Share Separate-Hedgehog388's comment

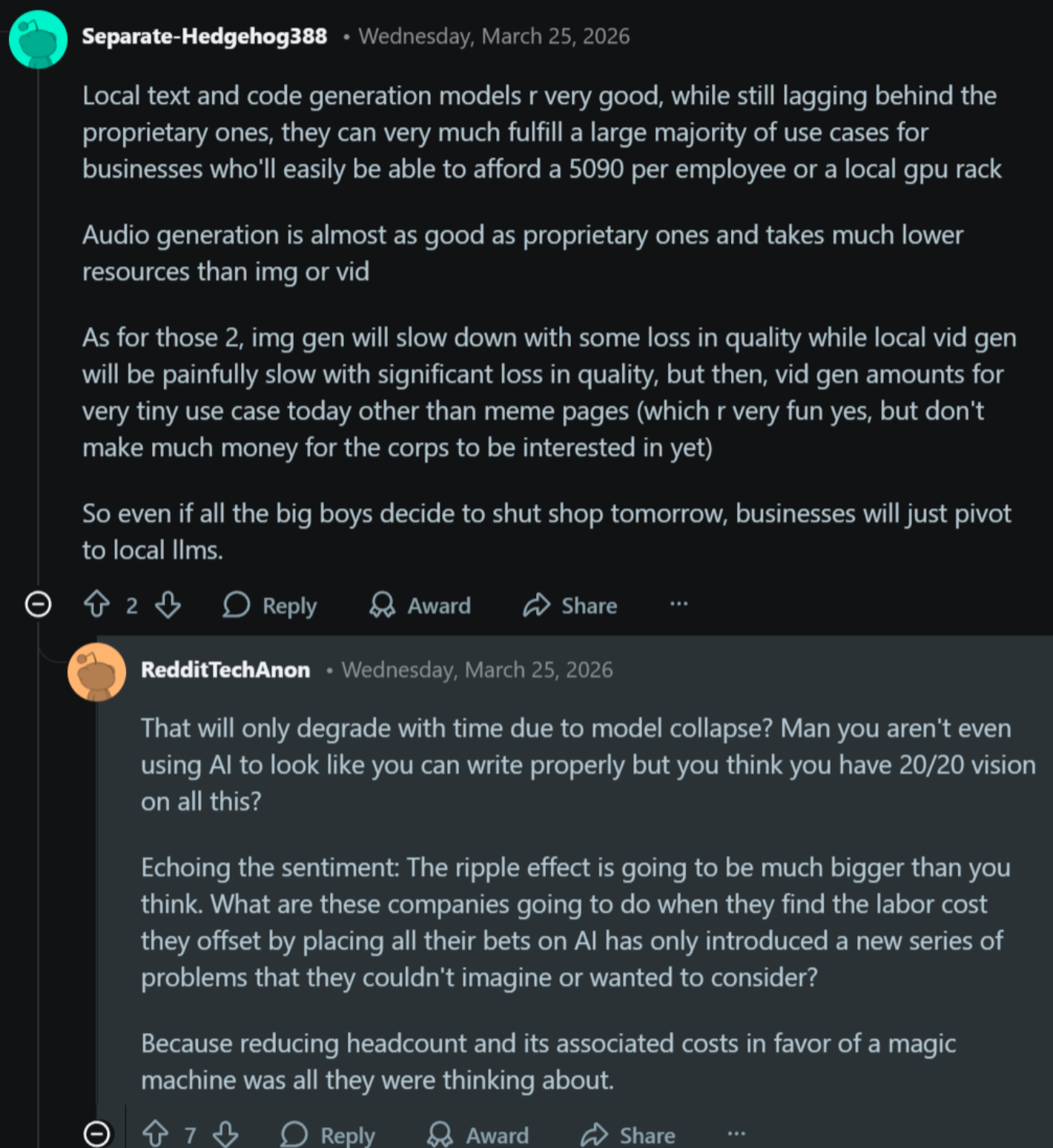point(570,605)
